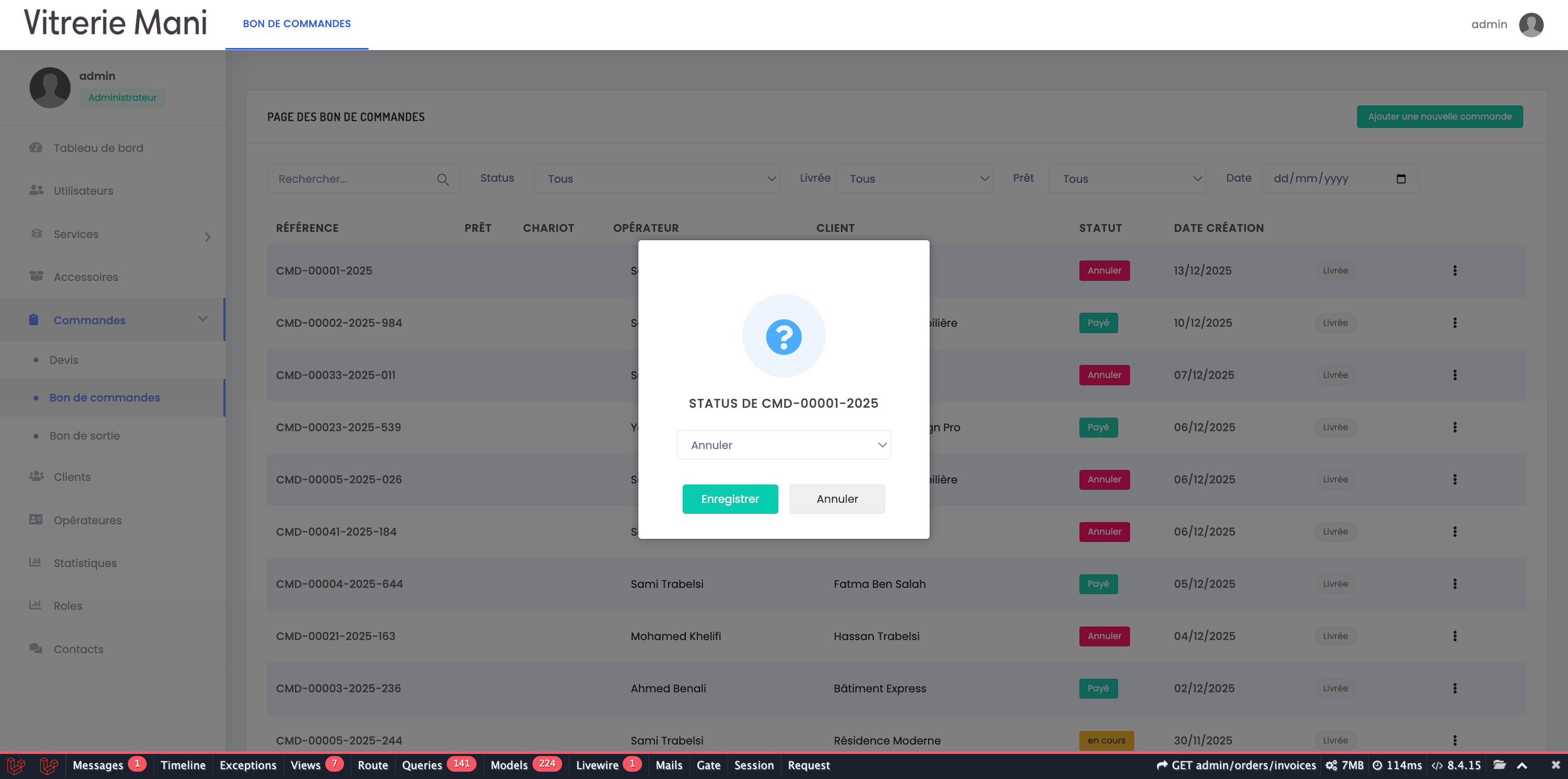This screenshot has height=779, width=1568.
Task: Click the Opérateures icon in sidebar
Action: point(36,520)
